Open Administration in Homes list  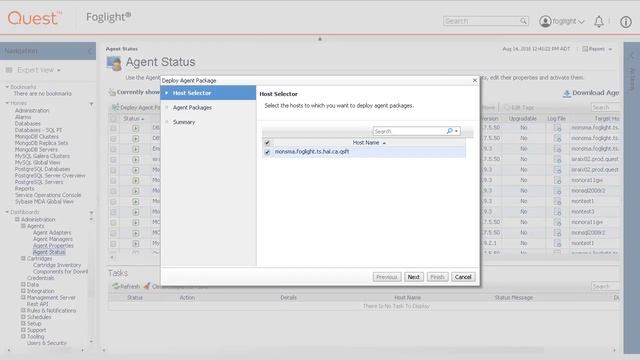[32, 111]
